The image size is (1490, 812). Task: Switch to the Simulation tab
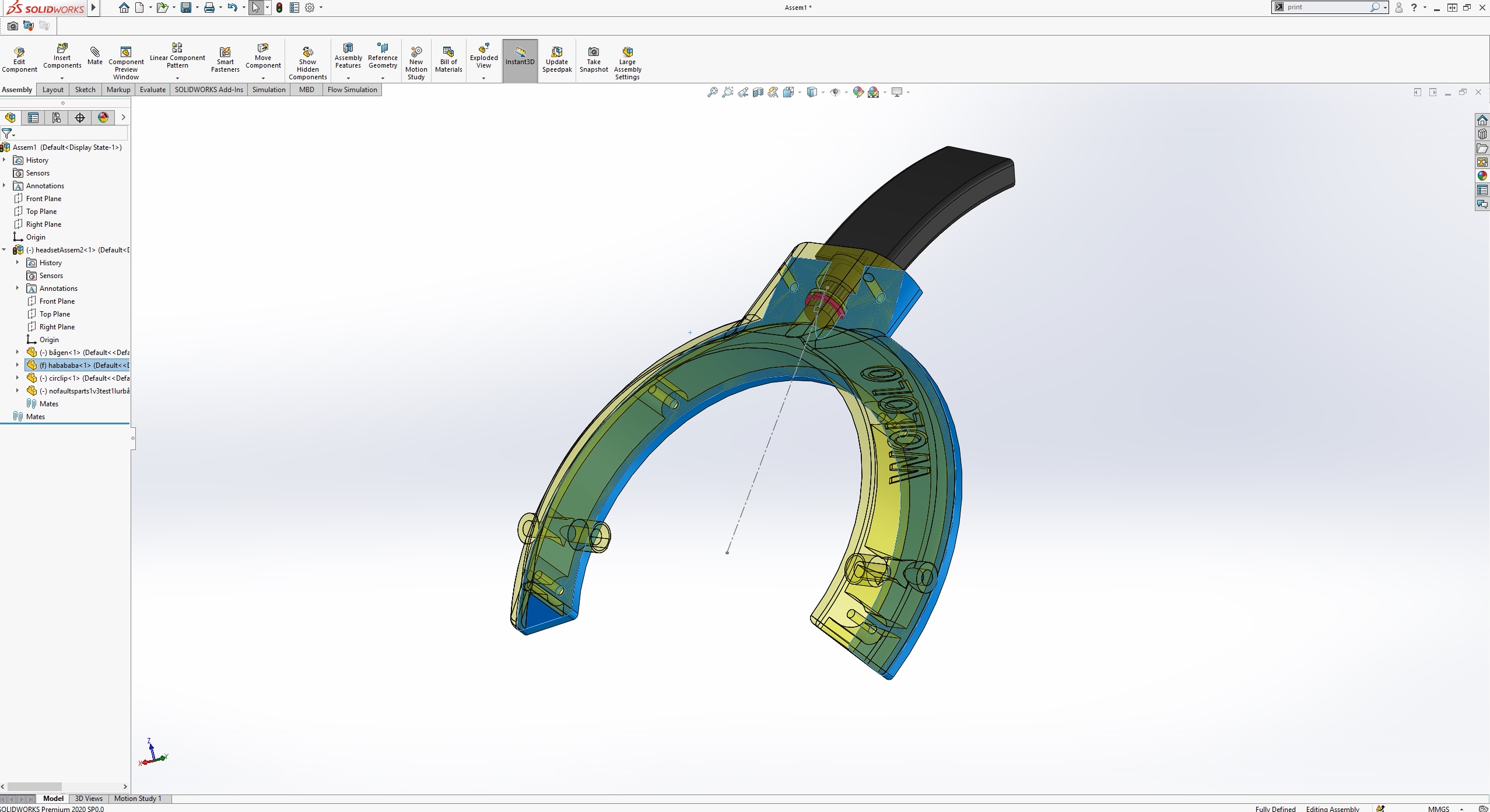(269, 90)
